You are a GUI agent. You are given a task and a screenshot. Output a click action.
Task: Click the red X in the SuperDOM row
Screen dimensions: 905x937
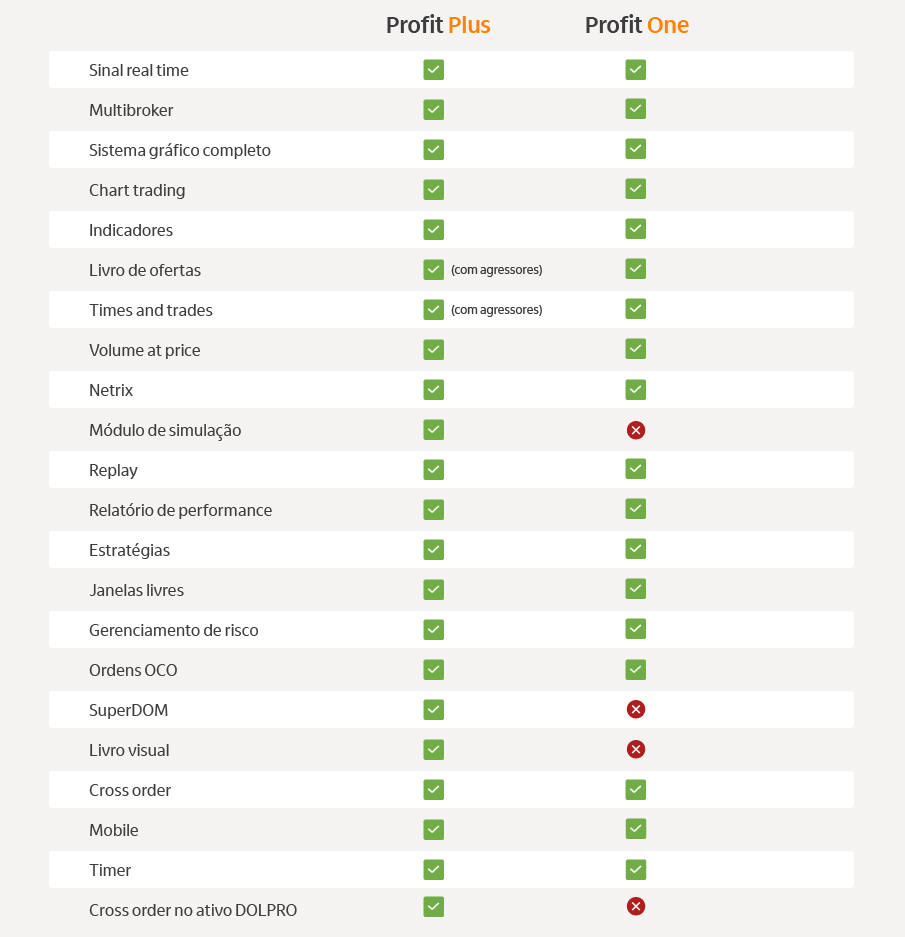[x=635, y=709]
